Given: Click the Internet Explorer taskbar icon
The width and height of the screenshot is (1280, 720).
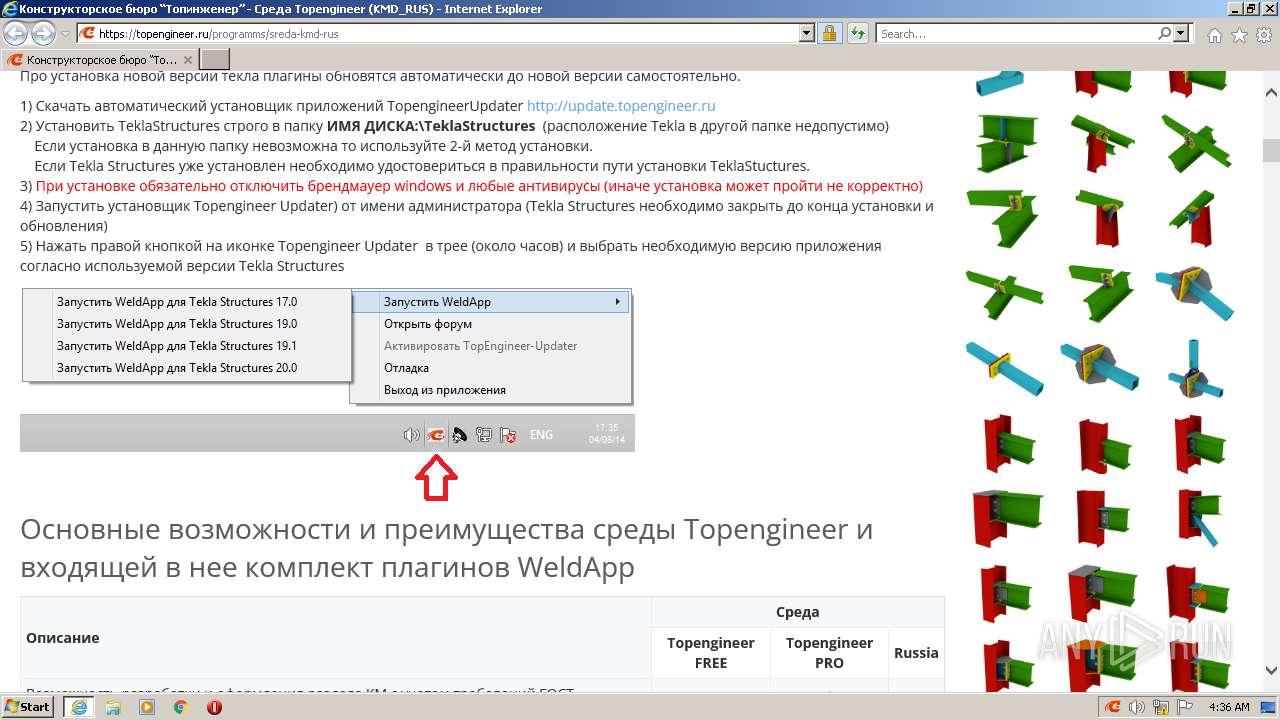Looking at the screenshot, I should pos(78,707).
